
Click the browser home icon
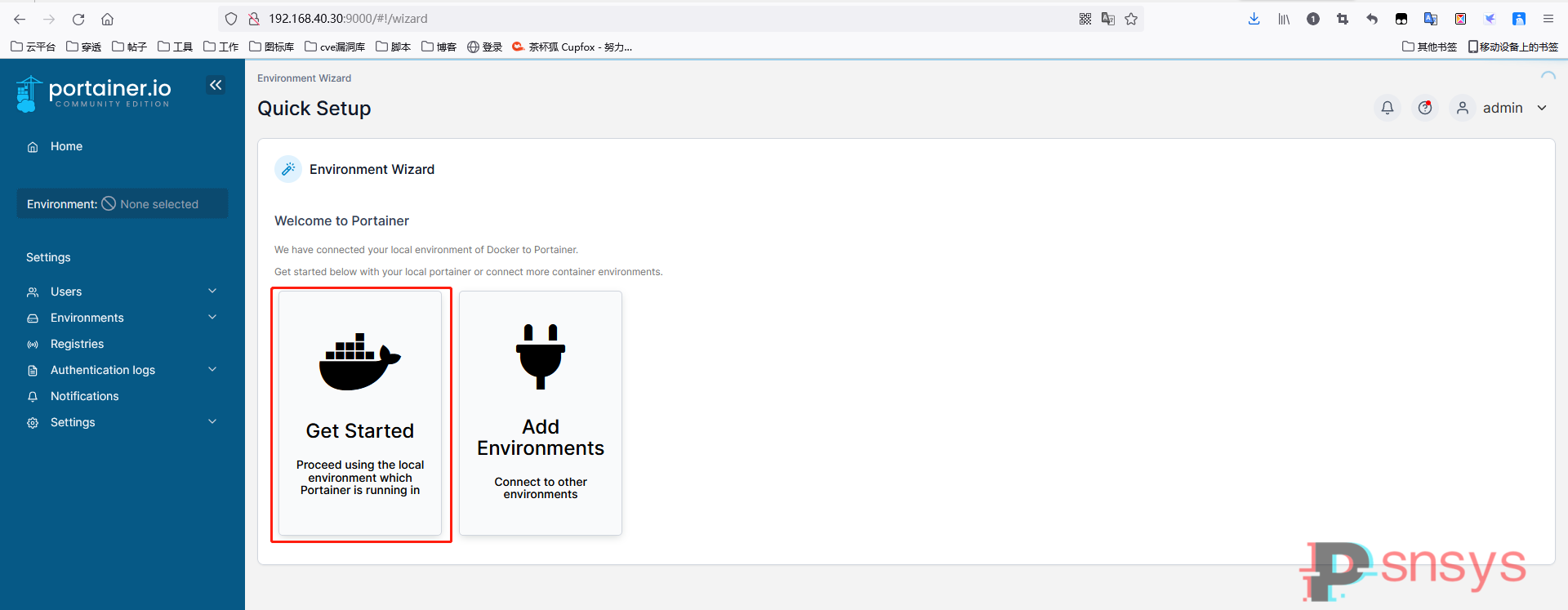107,19
